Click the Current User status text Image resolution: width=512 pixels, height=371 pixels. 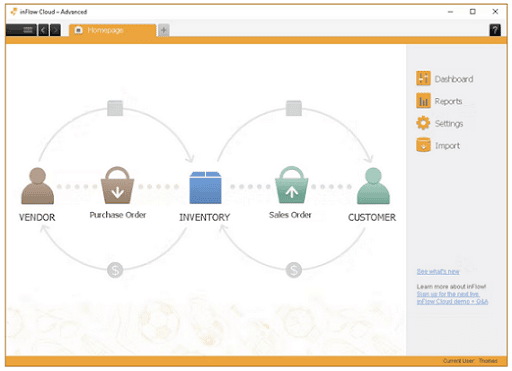pos(470,361)
